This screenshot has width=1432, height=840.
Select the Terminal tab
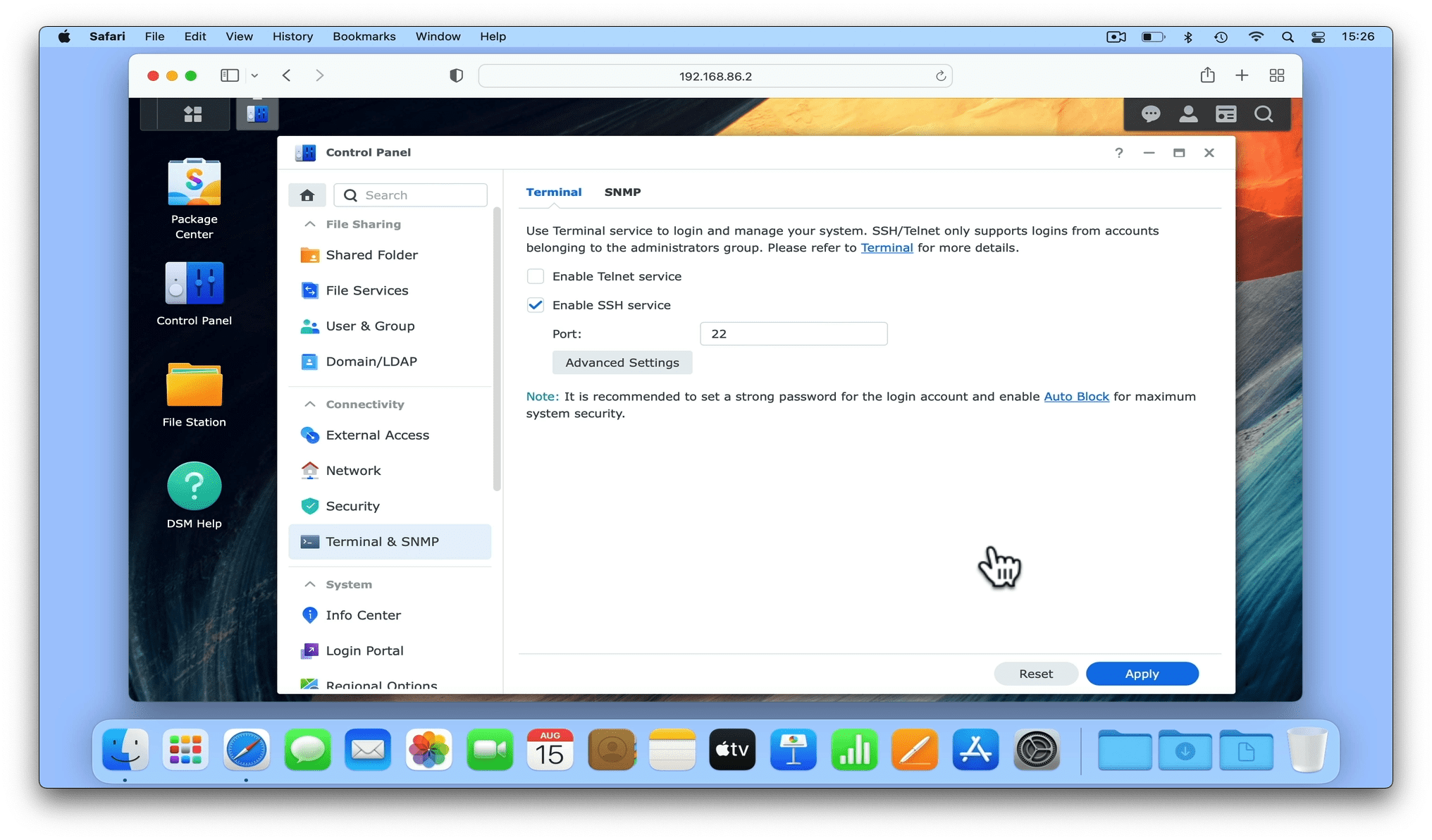(x=554, y=192)
